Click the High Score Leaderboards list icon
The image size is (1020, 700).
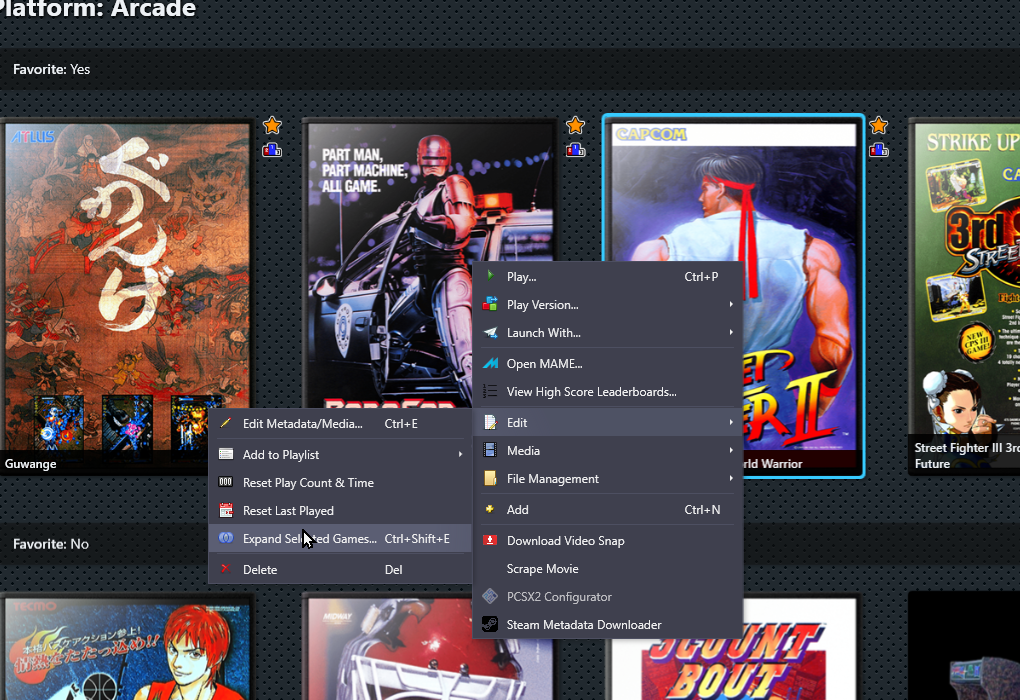(490, 391)
